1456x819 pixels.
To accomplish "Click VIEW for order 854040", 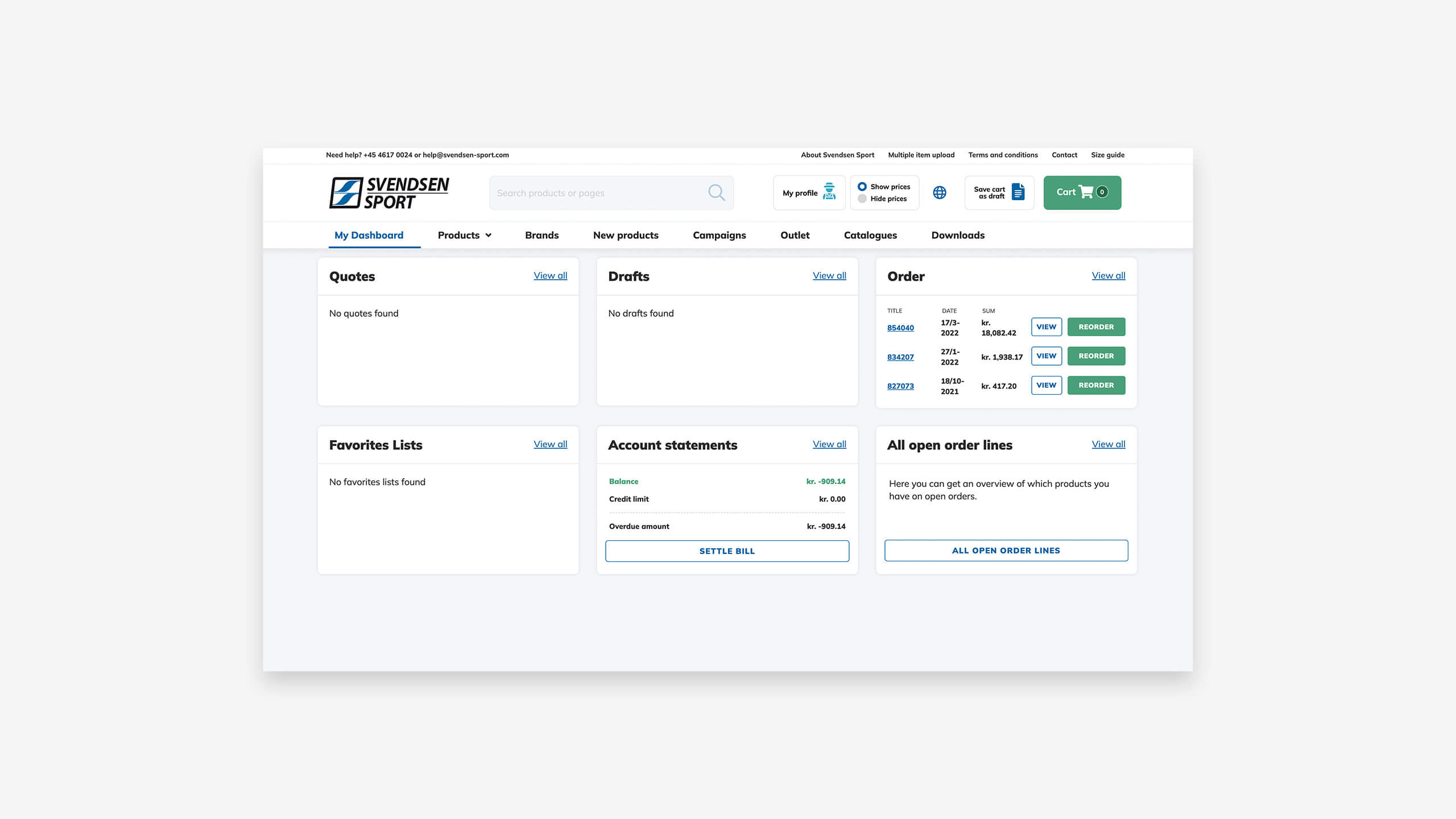I will [1046, 327].
